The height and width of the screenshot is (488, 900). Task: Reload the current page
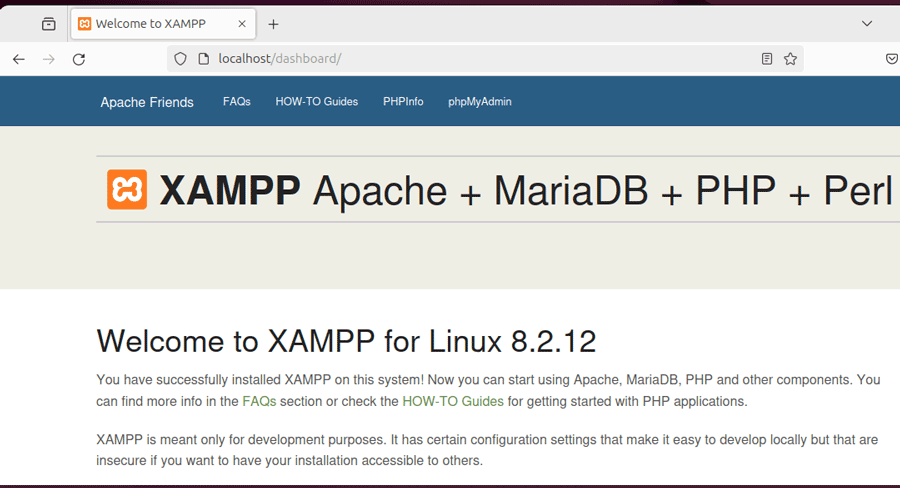(79, 59)
